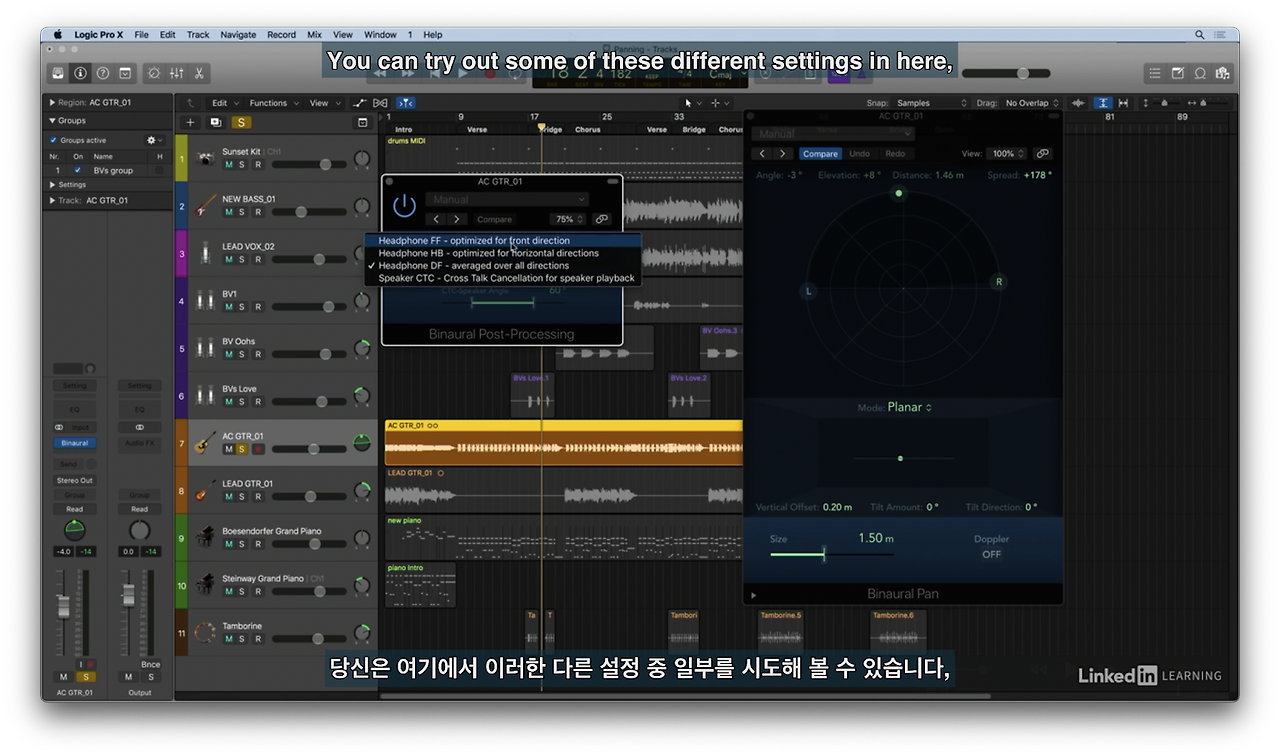Click the Sunset Kit drum track icon
Viewport: 1280px width, 756px height.
coord(205,158)
